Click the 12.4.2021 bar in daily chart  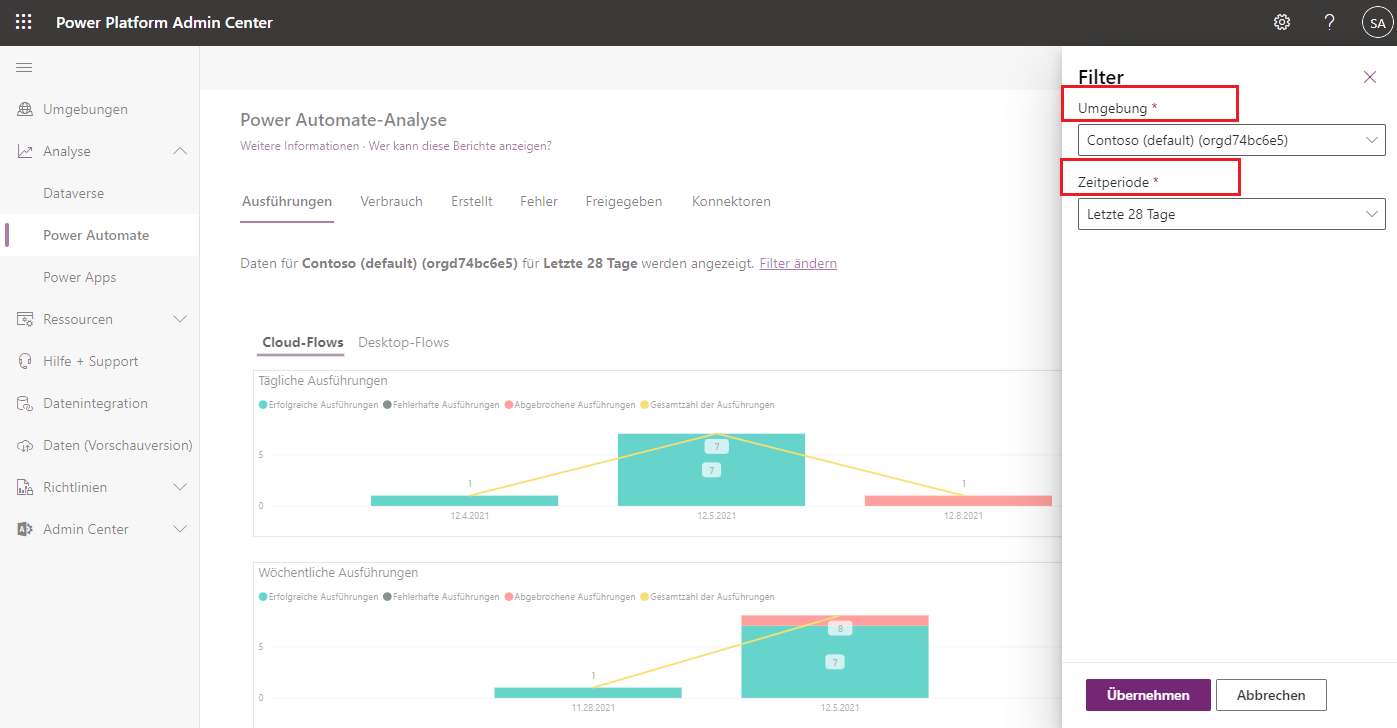(464, 500)
